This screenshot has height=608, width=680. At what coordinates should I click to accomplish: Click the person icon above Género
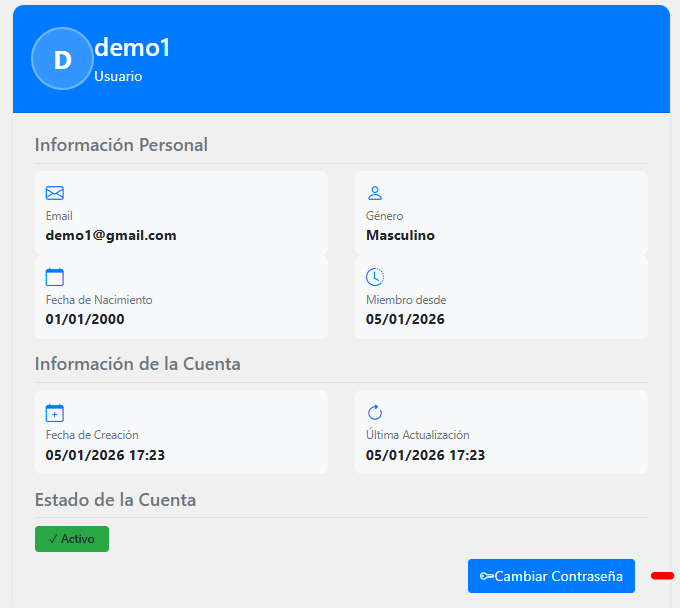point(375,193)
